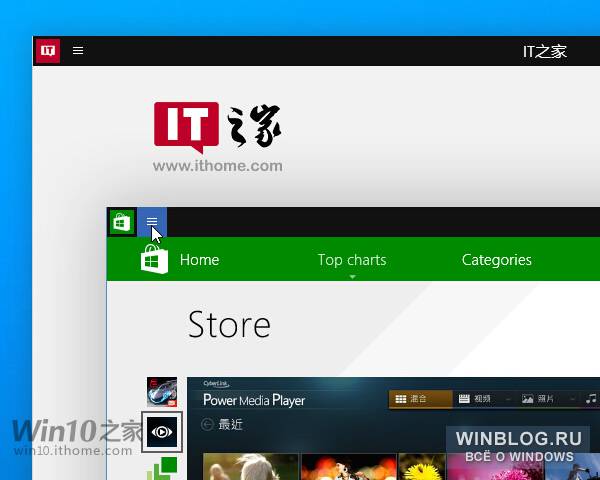Click the IT之家 title text in title bar

(545, 51)
